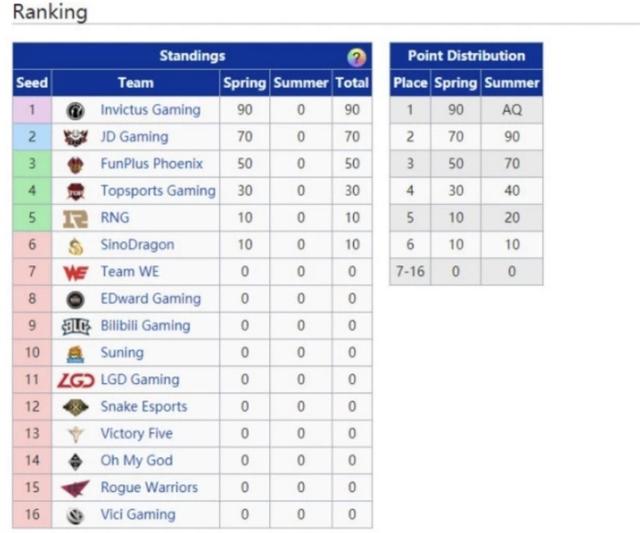The width and height of the screenshot is (640, 533).
Task: Click the Standings table header
Action: 192,56
